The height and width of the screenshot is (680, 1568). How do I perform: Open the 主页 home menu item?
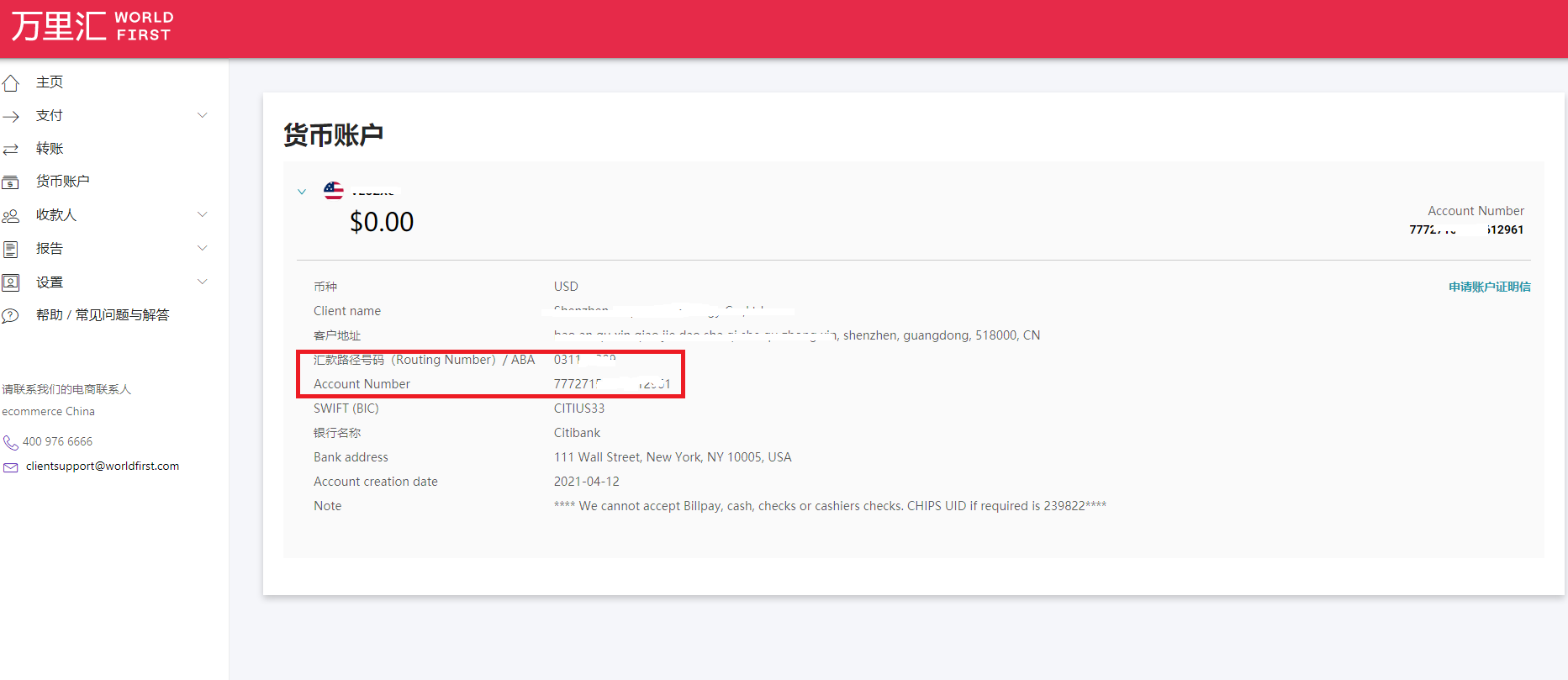(x=50, y=82)
